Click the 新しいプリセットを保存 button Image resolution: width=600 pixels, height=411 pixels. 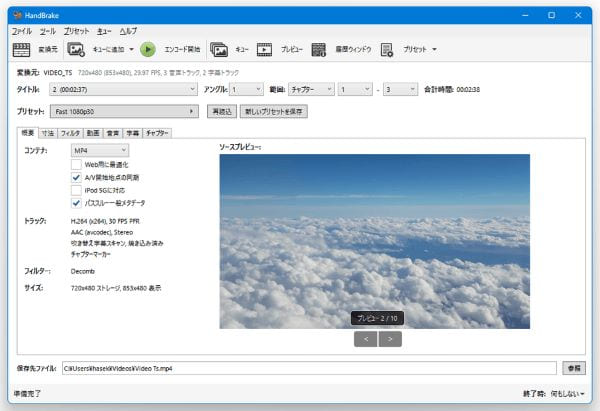point(274,112)
